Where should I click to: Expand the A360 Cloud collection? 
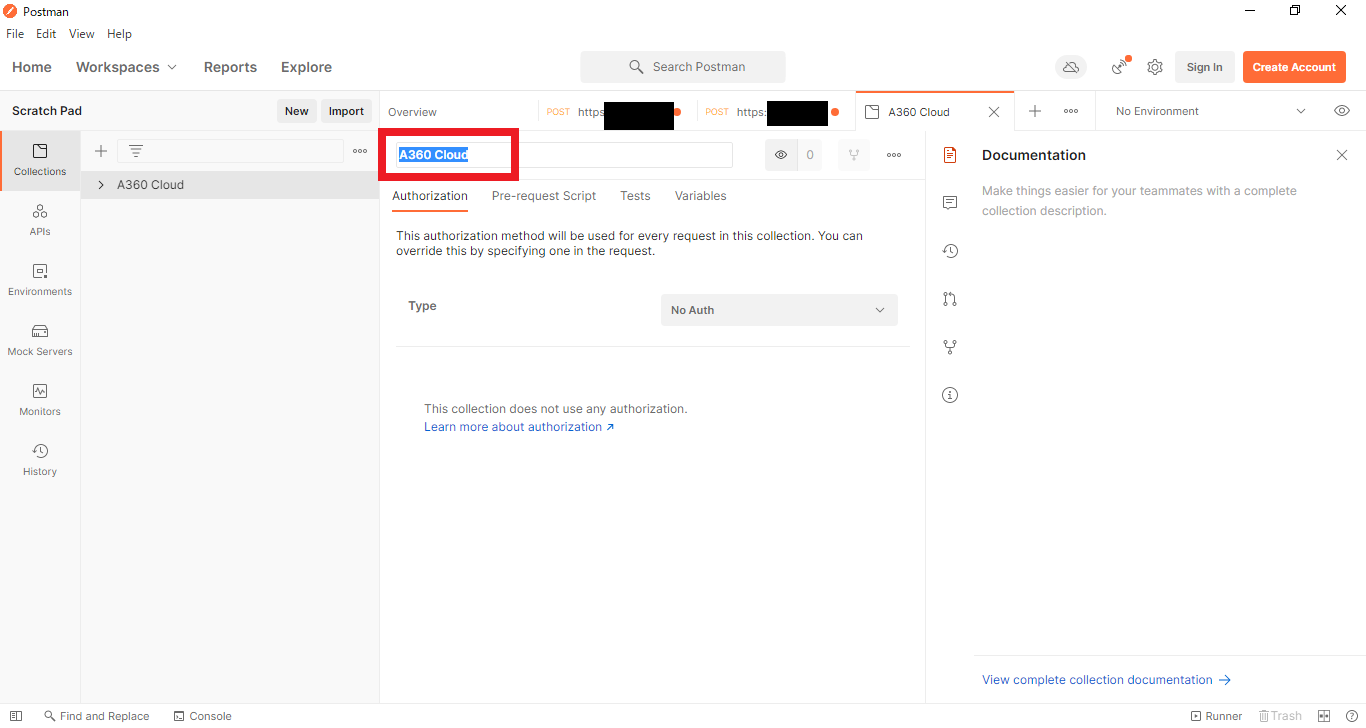pos(101,185)
